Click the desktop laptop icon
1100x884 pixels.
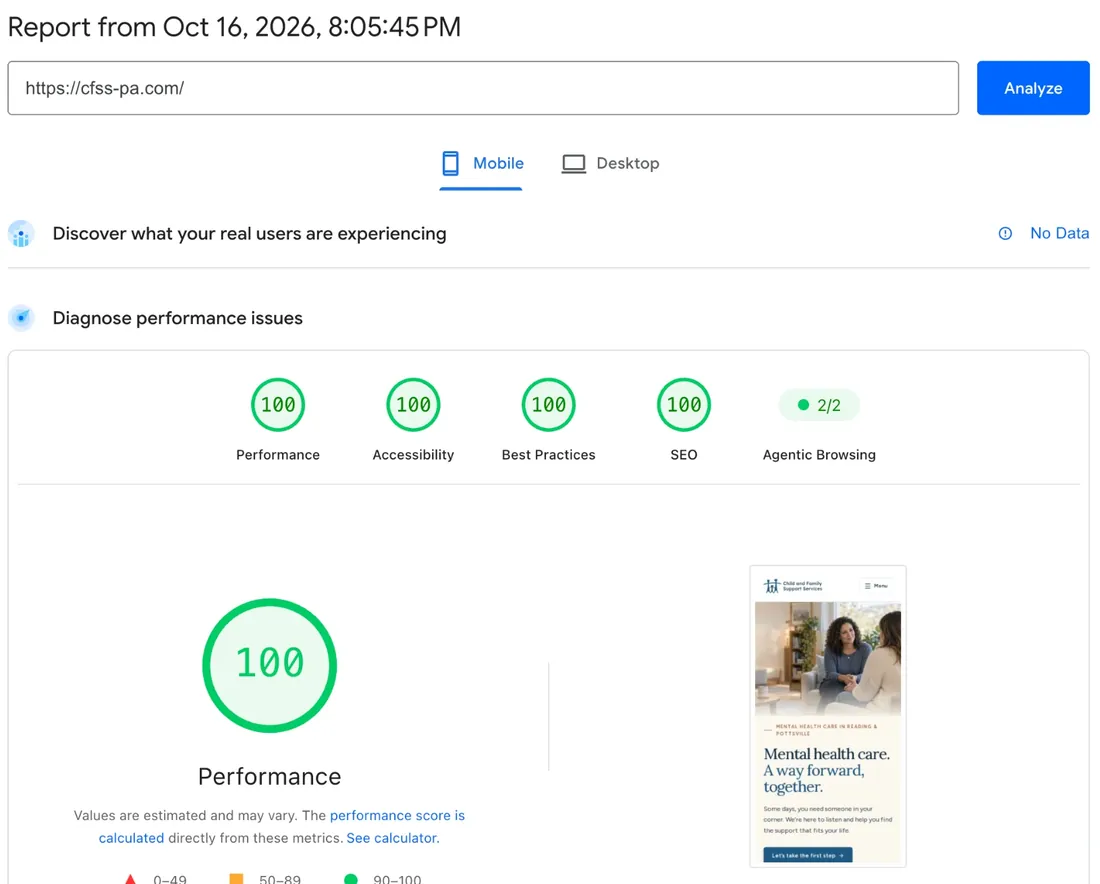pos(573,163)
